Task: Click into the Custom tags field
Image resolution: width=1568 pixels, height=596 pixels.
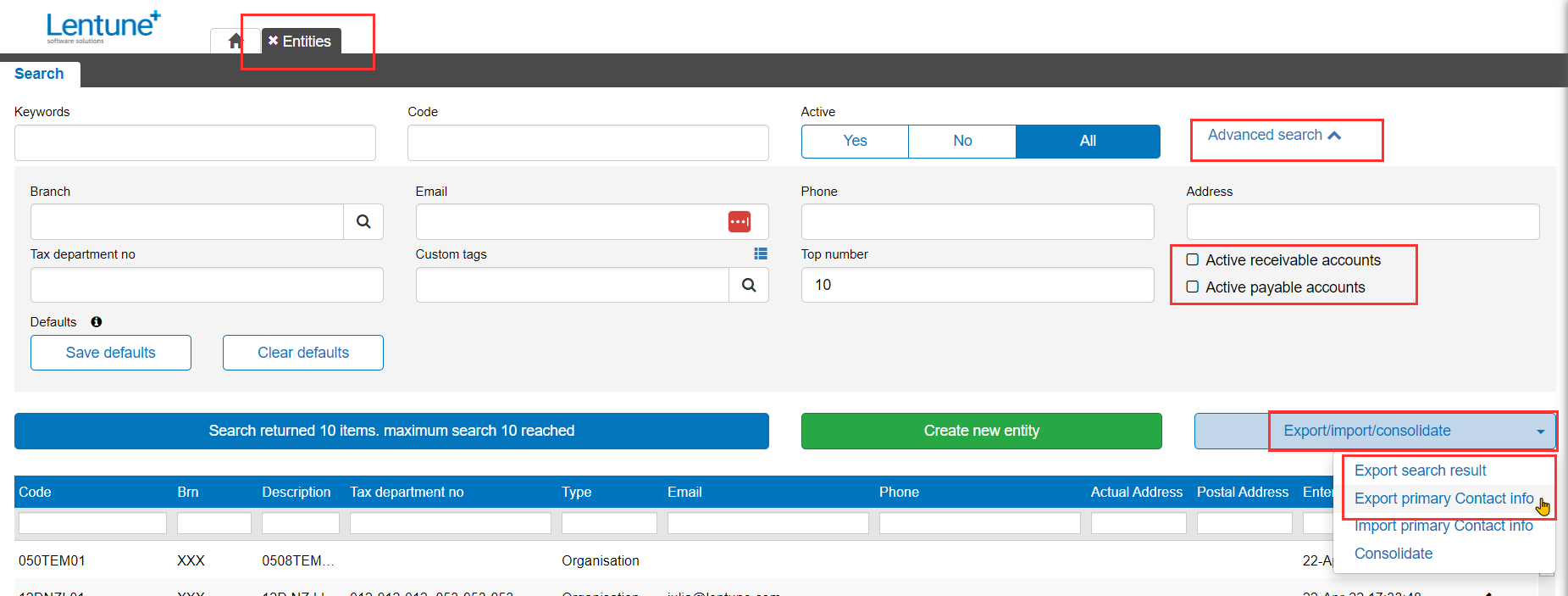Action: [573, 285]
